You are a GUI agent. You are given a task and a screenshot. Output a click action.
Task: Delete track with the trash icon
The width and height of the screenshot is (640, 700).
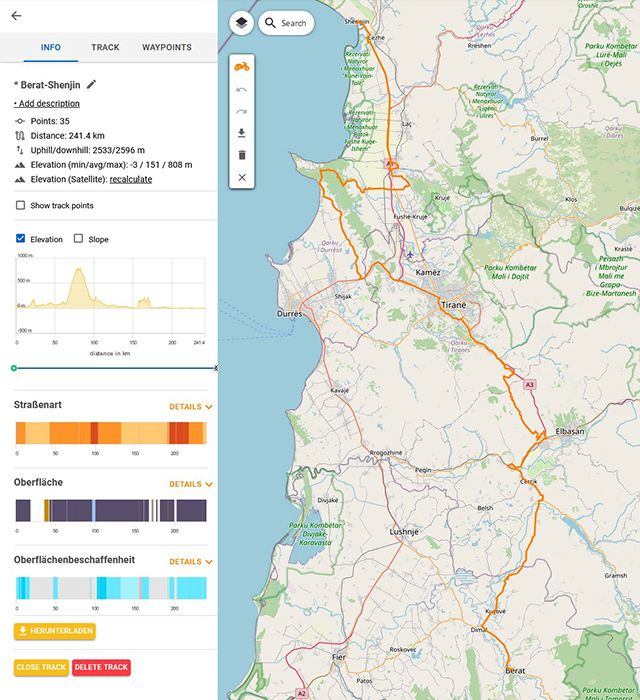pyautogui.click(x=241, y=155)
